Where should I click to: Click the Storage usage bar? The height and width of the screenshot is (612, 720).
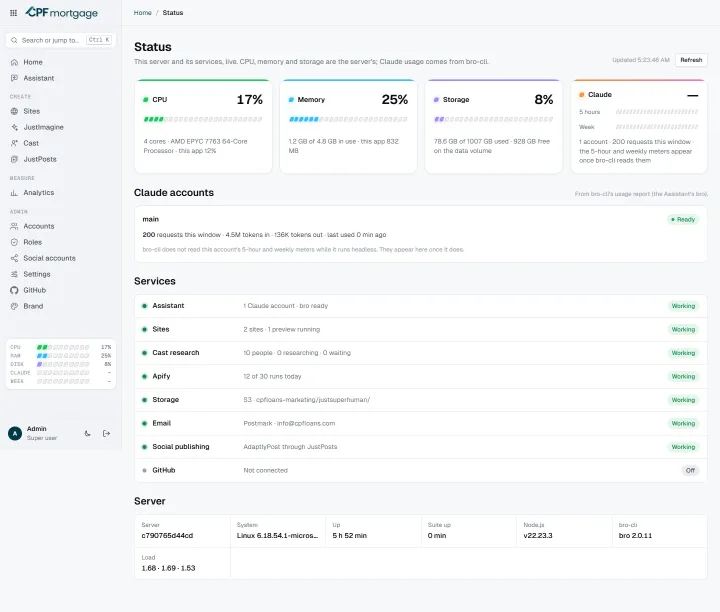[x=493, y=119]
